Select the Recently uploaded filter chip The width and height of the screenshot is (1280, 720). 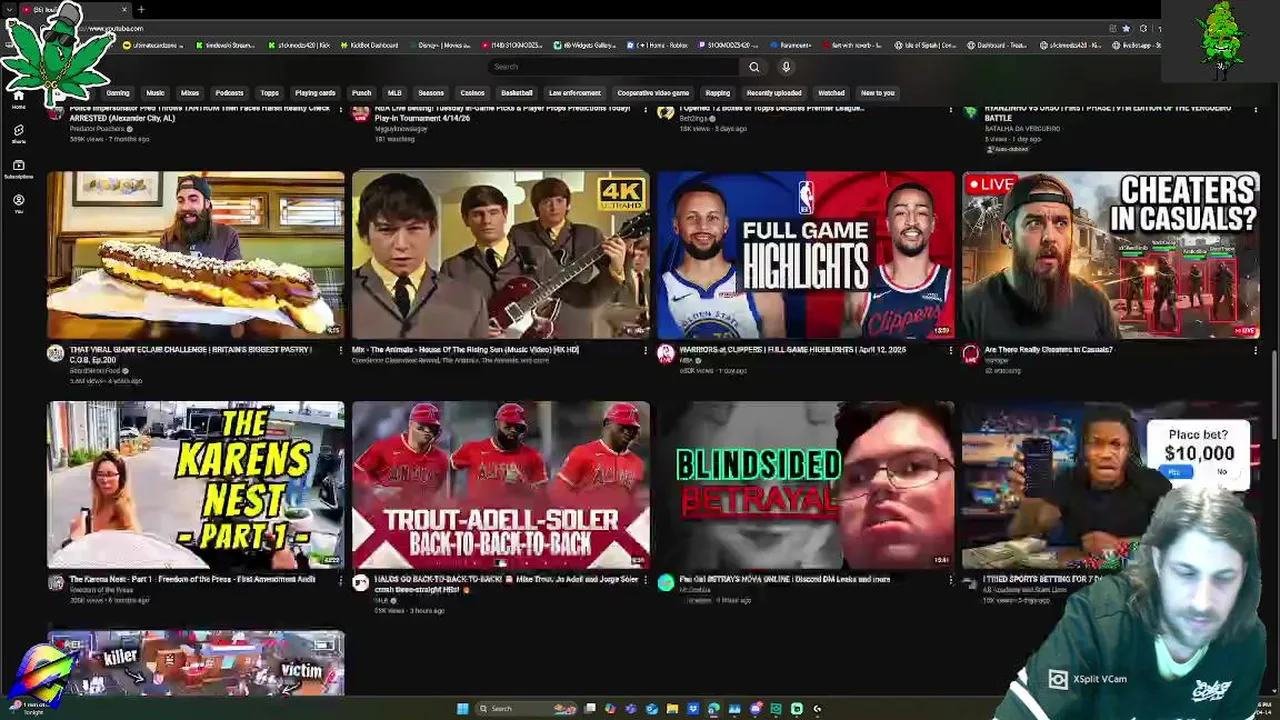[x=774, y=93]
